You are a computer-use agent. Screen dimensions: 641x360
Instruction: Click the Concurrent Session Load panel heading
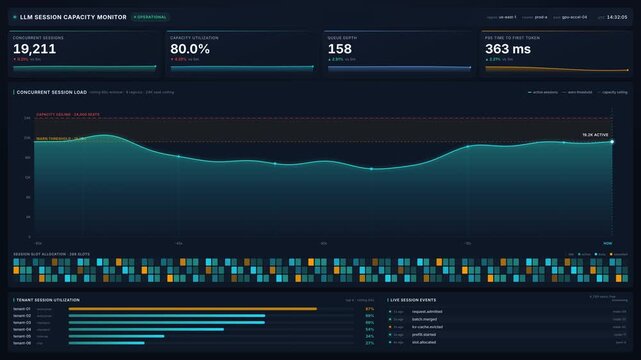pyautogui.click(x=52, y=92)
